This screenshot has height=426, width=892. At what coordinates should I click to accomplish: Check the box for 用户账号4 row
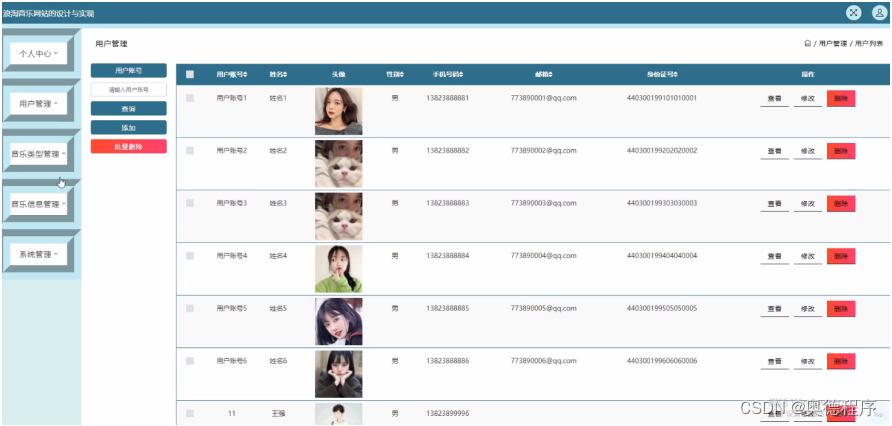pyautogui.click(x=190, y=256)
